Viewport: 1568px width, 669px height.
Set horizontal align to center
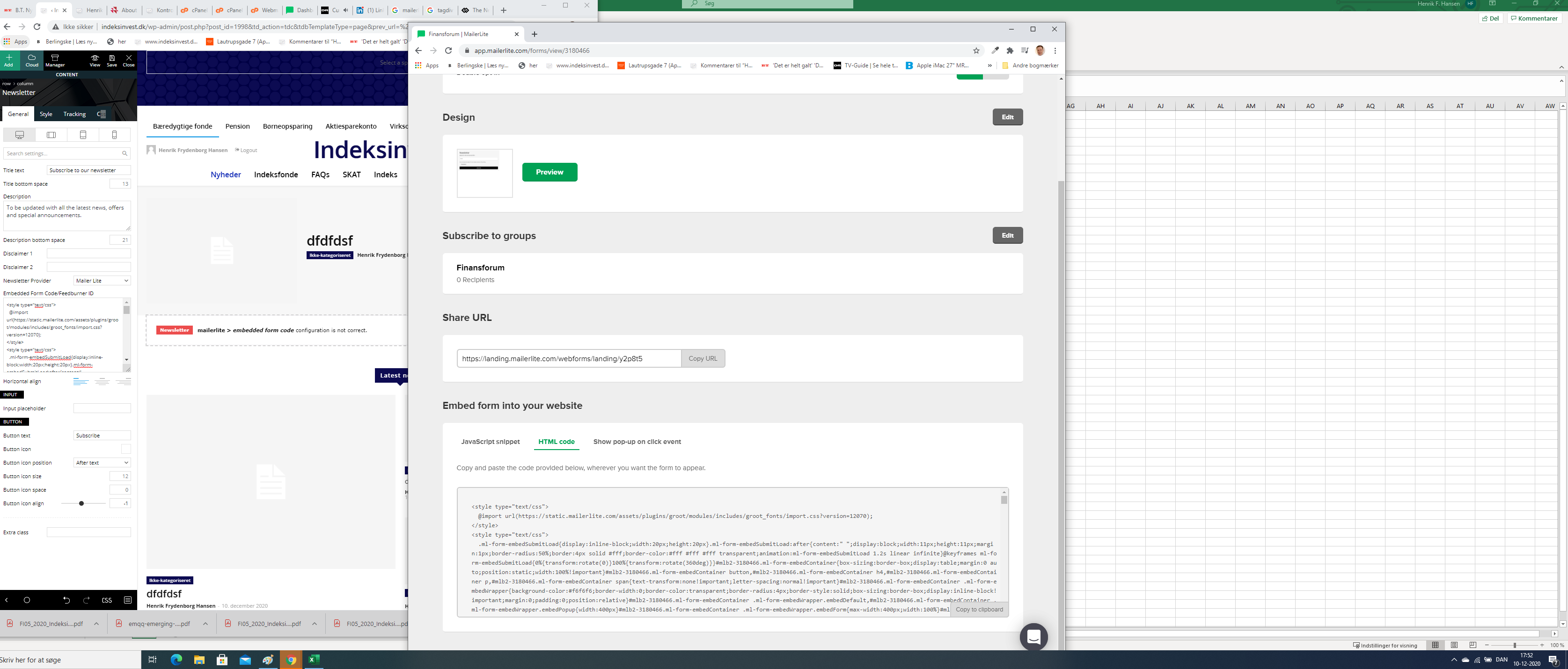pyautogui.click(x=102, y=381)
